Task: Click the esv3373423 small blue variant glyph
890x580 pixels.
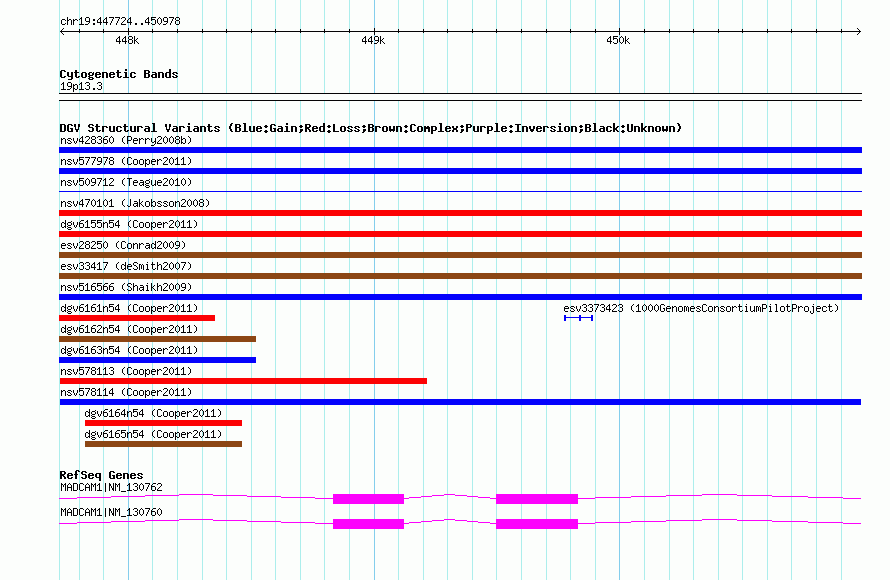Action: pyautogui.click(x=578, y=318)
